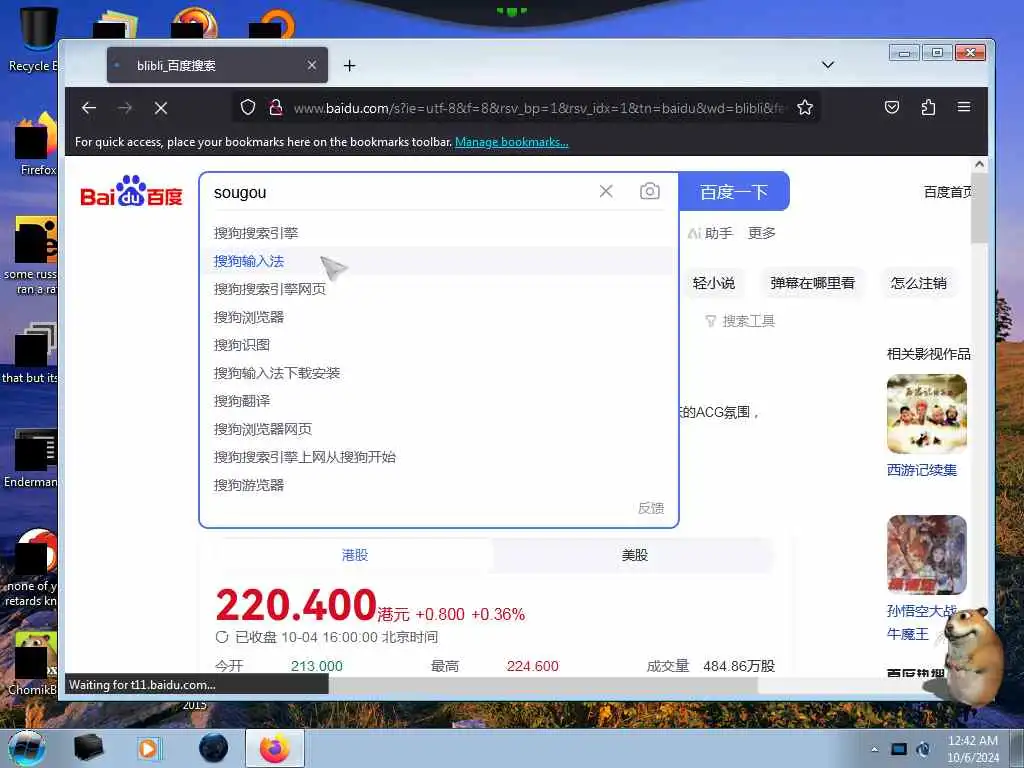
Task: Open Firefox hamburger application menu
Action: pyautogui.click(x=964, y=107)
